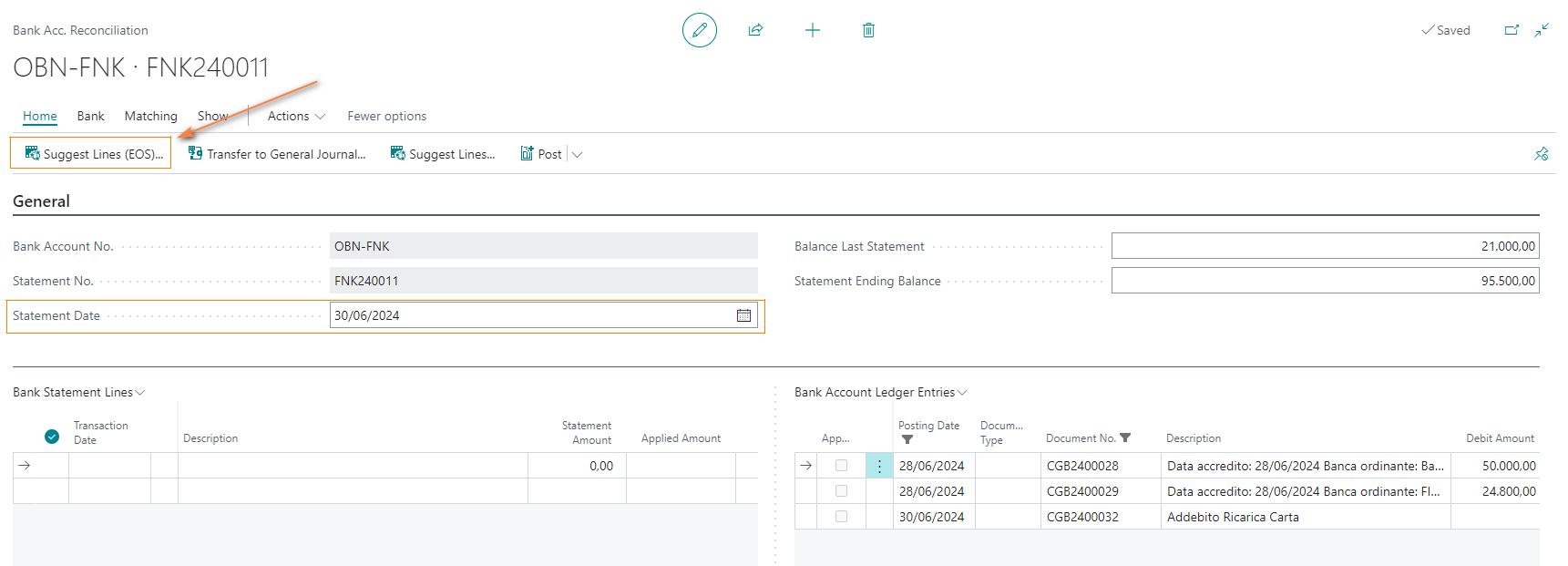Click the Statement Ending Balance field
Screen dimensions: 1568x566
pos(1326,281)
